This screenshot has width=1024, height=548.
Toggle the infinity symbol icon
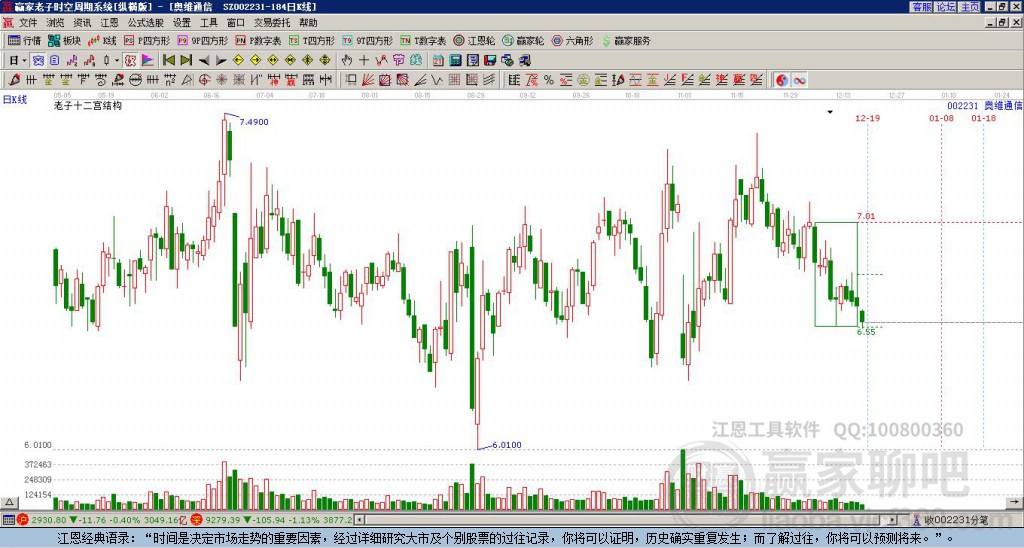[x=799, y=80]
